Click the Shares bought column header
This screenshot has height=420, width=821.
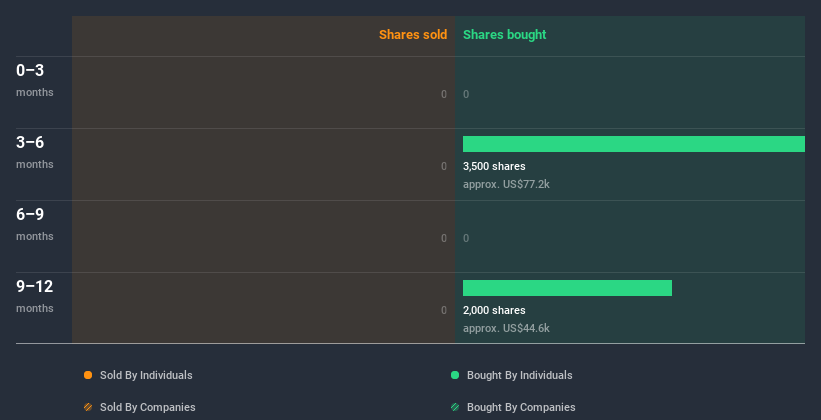tap(505, 35)
